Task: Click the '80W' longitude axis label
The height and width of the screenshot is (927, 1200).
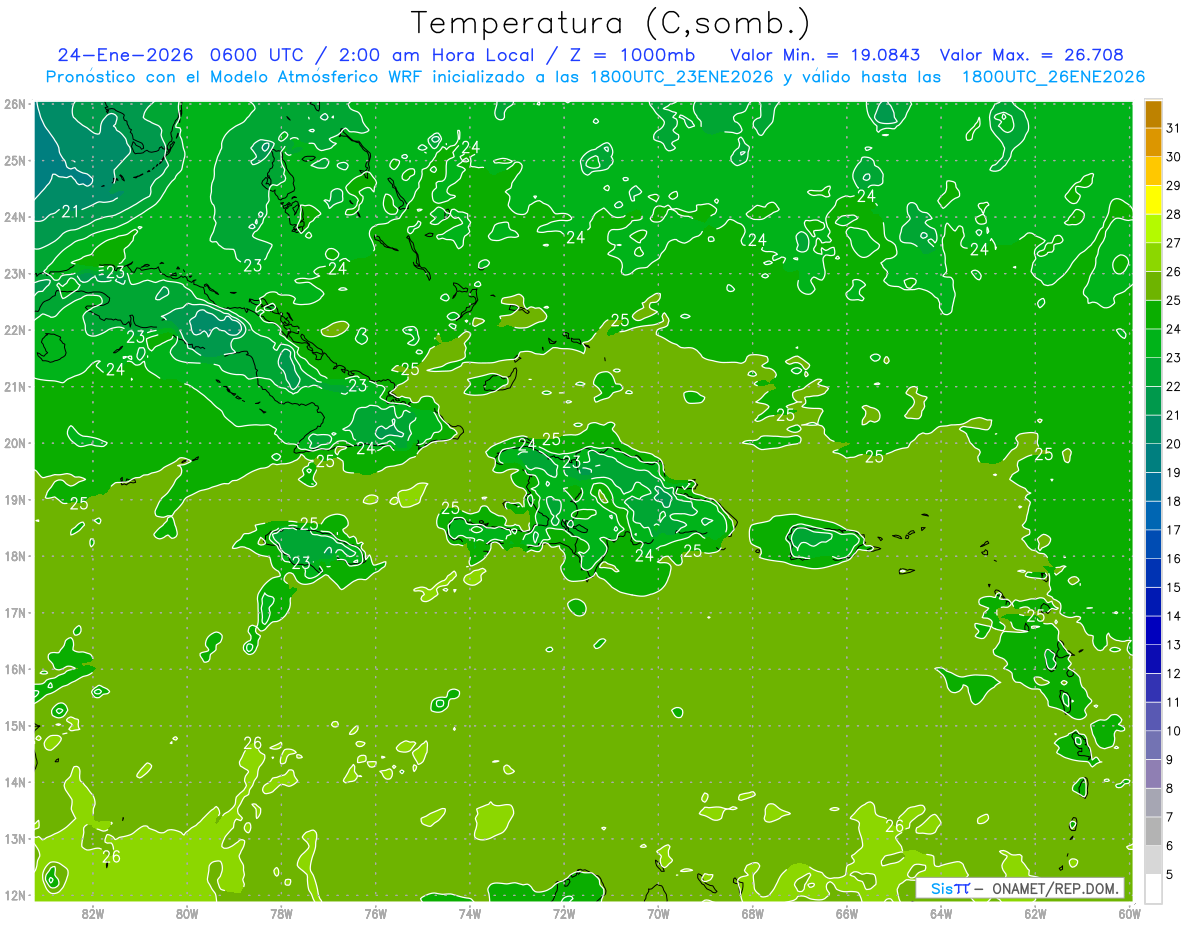Action: click(187, 912)
